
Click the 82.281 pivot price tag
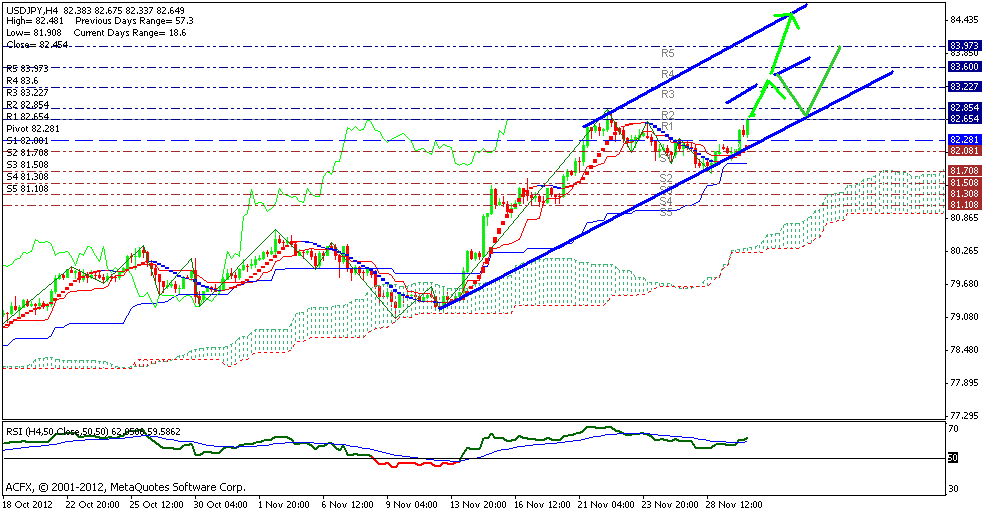[964, 139]
